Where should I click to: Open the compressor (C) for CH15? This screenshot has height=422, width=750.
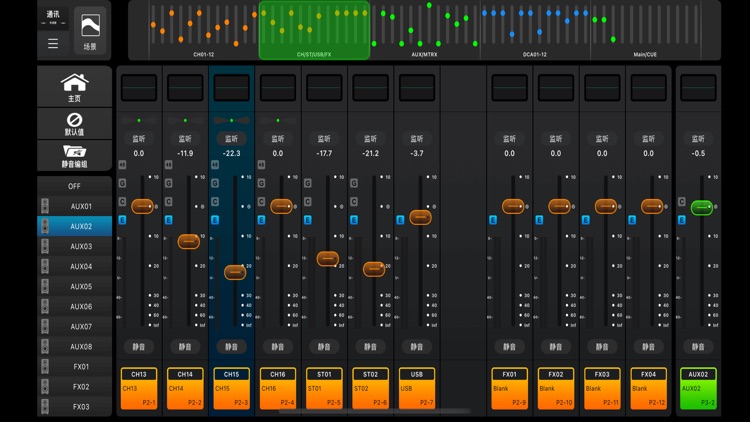[215, 201]
